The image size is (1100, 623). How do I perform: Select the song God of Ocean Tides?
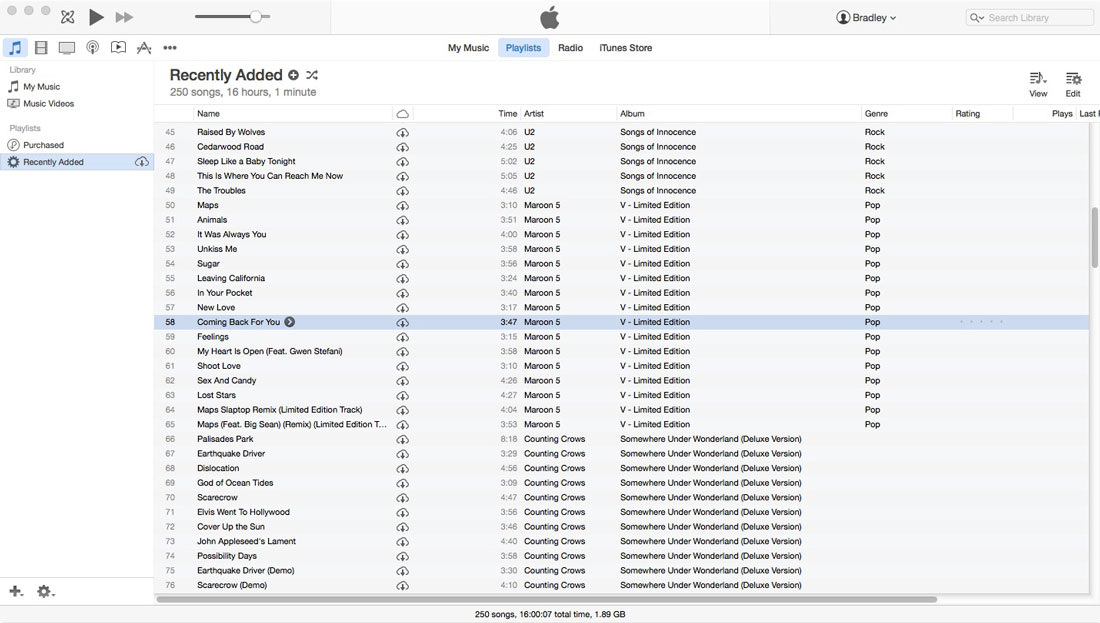point(235,483)
